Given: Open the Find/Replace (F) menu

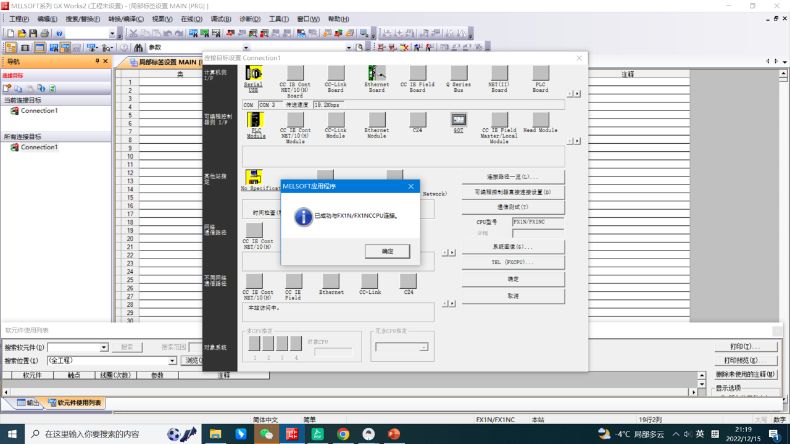Looking at the screenshot, I should (83, 19).
